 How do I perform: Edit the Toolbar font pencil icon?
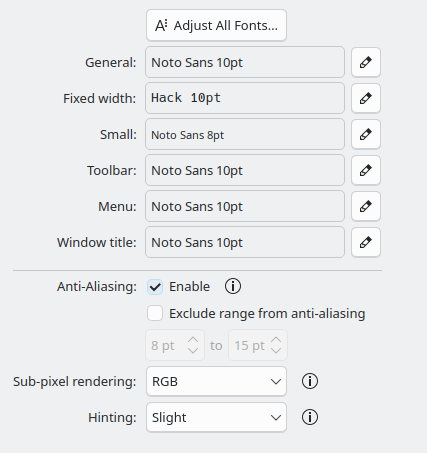(x=366, y=170)
